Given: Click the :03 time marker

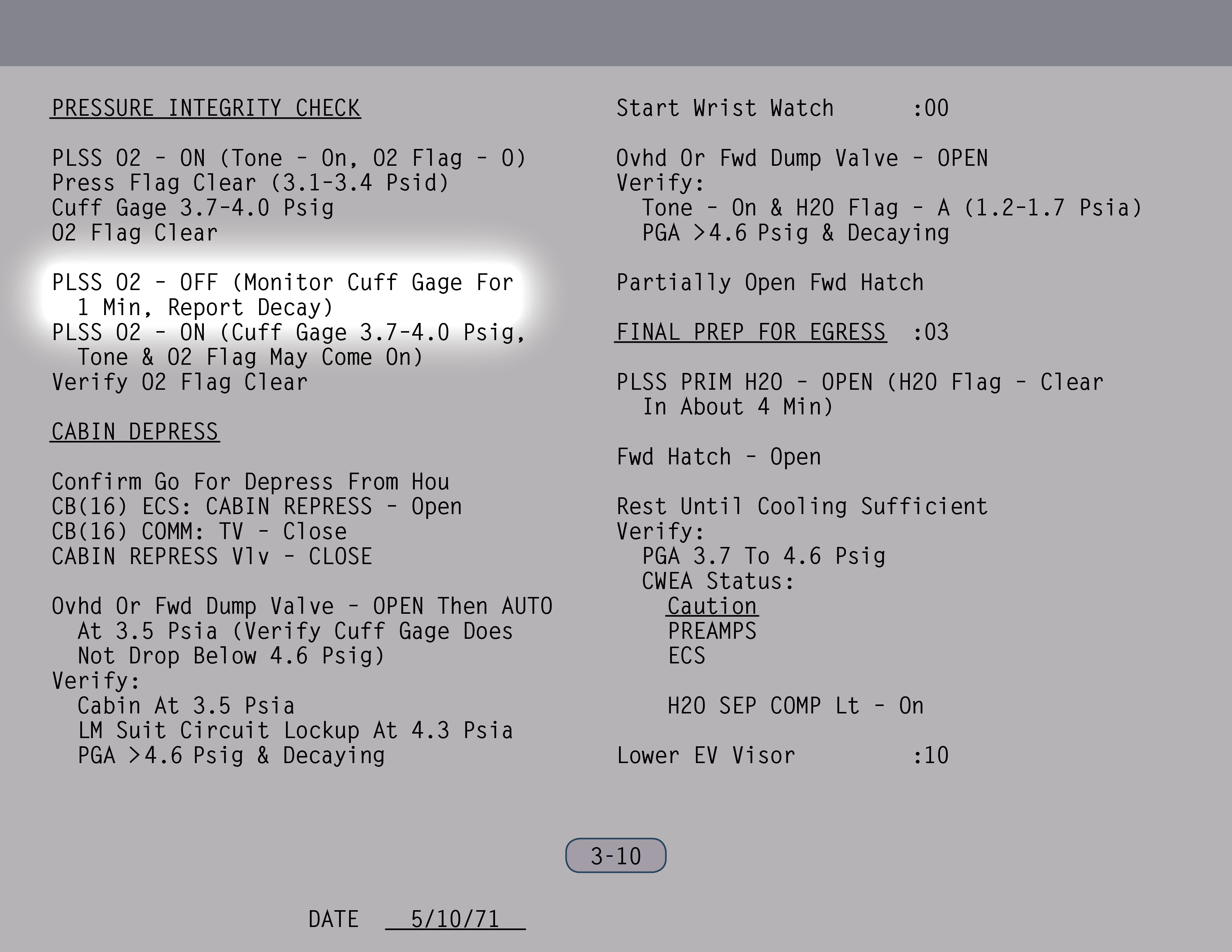Looking at the screenshot, I should [931, 332].
